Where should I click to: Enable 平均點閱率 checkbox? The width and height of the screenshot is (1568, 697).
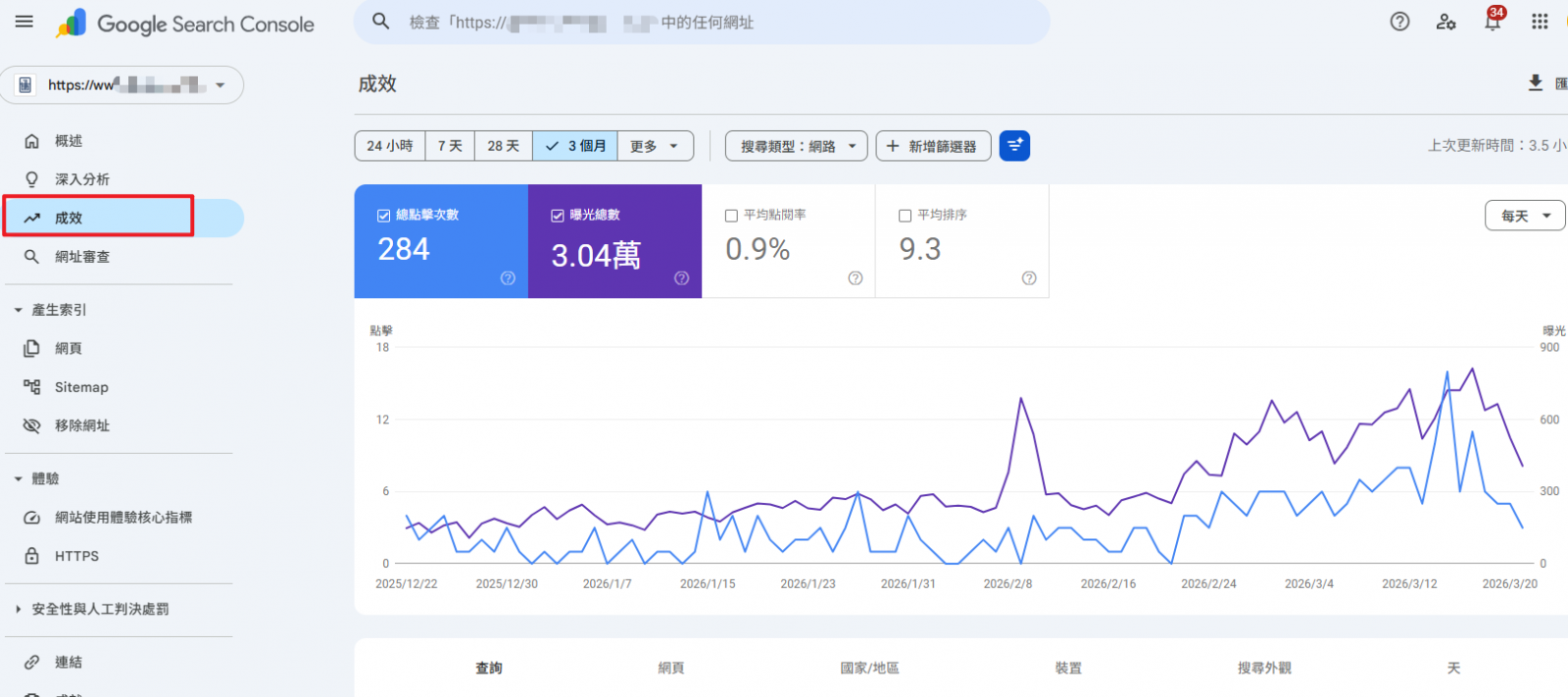click(x=731, y=216)
